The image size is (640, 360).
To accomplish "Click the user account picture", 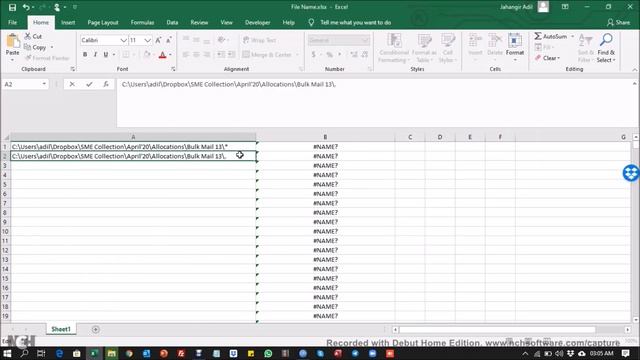I will (543, 7).
